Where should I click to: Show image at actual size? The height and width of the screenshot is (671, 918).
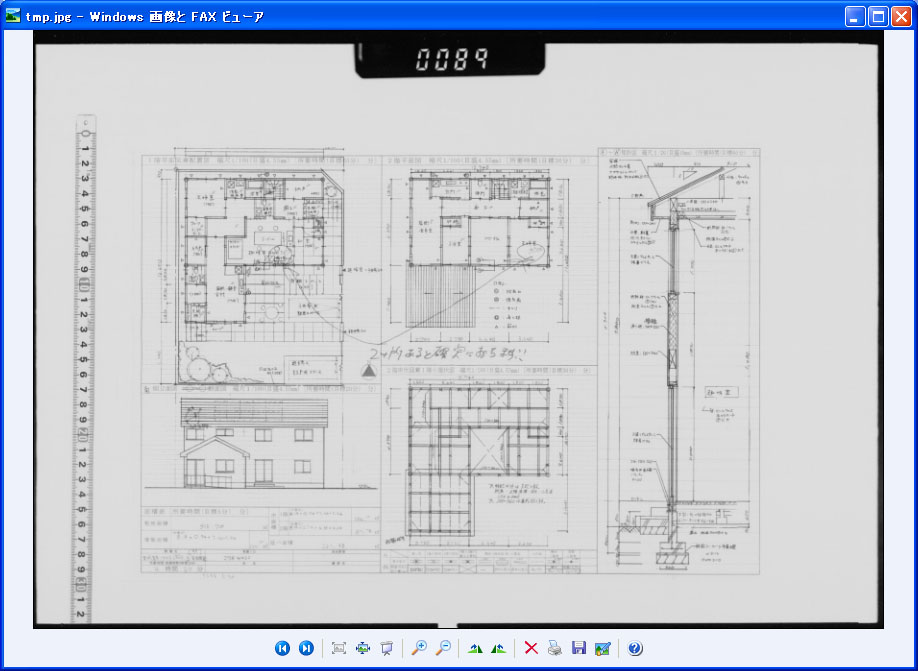click(362, 648)
